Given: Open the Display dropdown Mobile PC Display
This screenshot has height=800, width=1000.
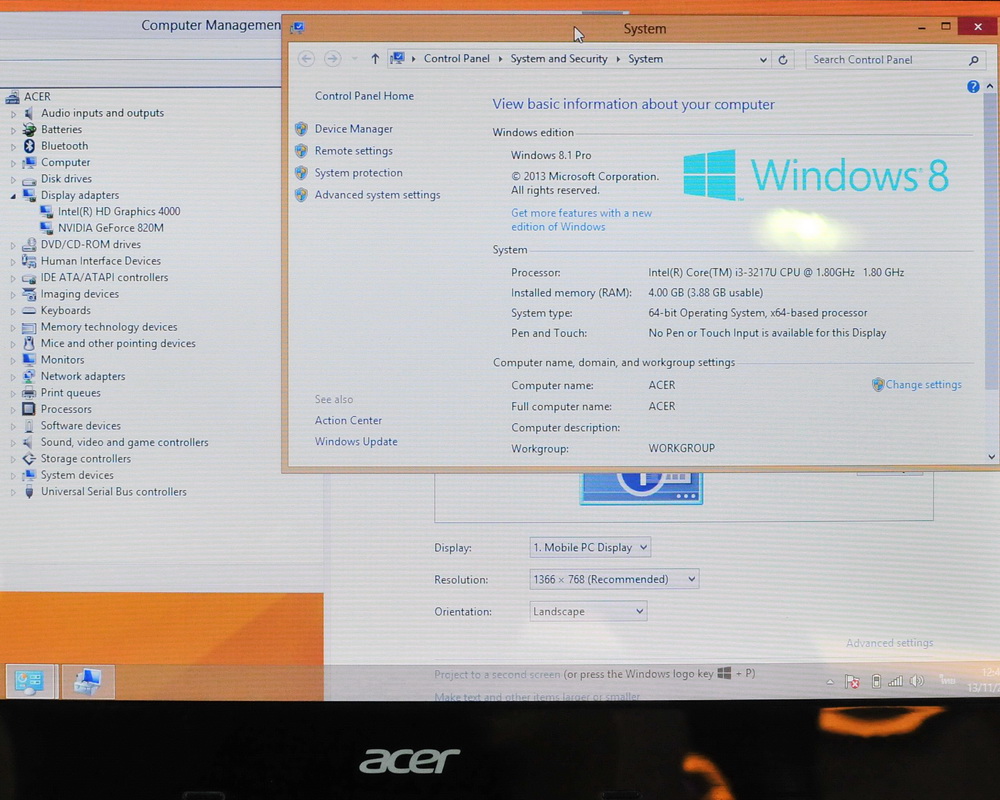Looking at the screenshot, I should 590,547.
